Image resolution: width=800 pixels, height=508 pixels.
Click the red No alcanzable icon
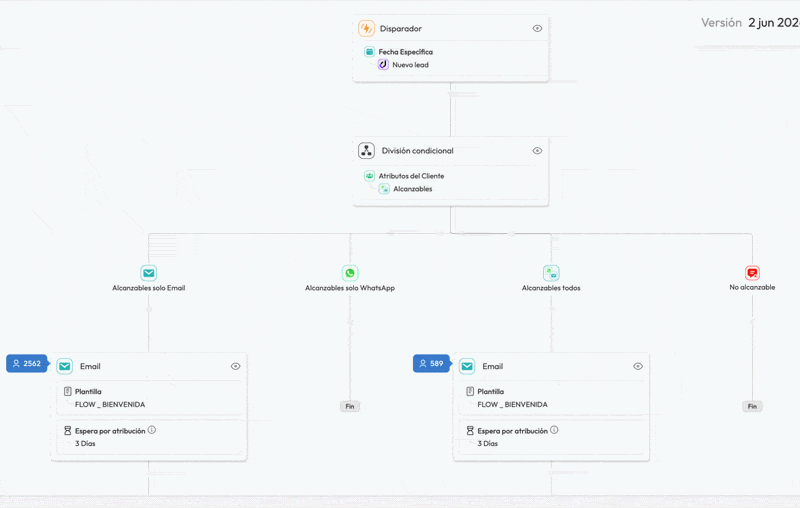coord(752,273)
